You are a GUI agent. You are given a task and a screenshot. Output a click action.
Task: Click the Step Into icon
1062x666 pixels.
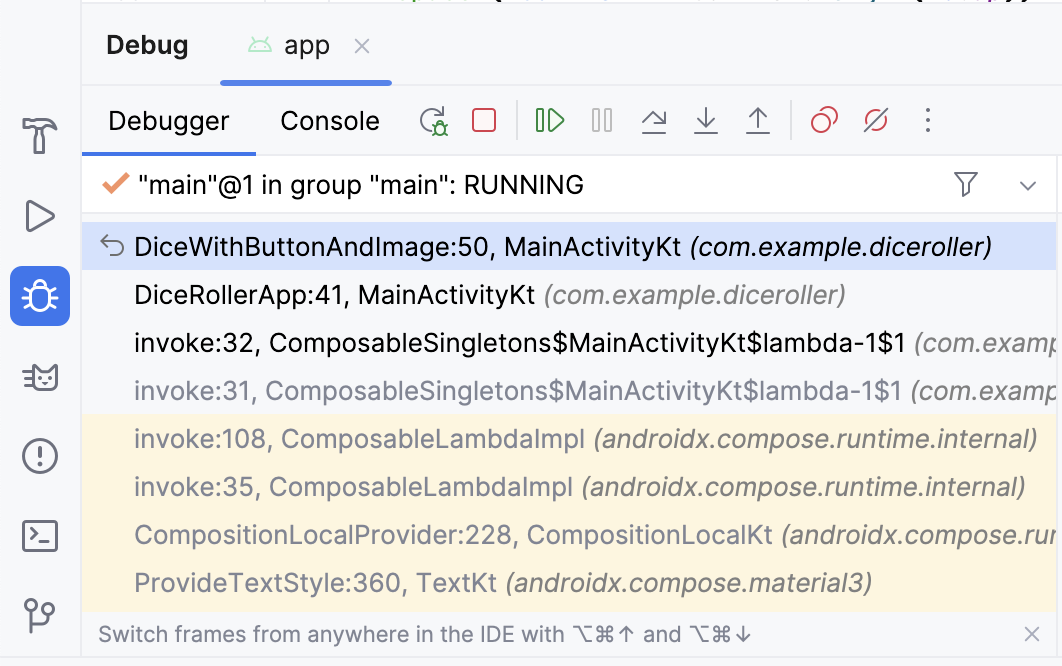(x=706, y=121)
